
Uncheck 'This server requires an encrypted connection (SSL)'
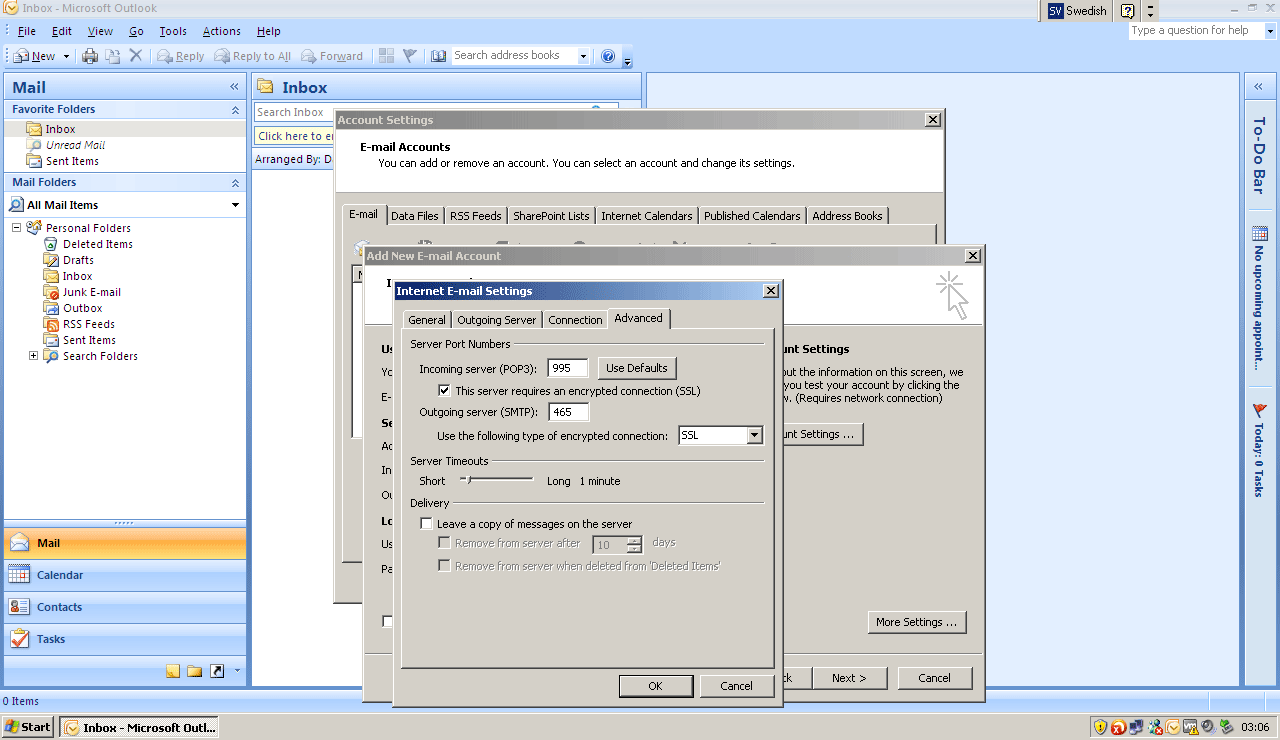(x=445, y=391)
